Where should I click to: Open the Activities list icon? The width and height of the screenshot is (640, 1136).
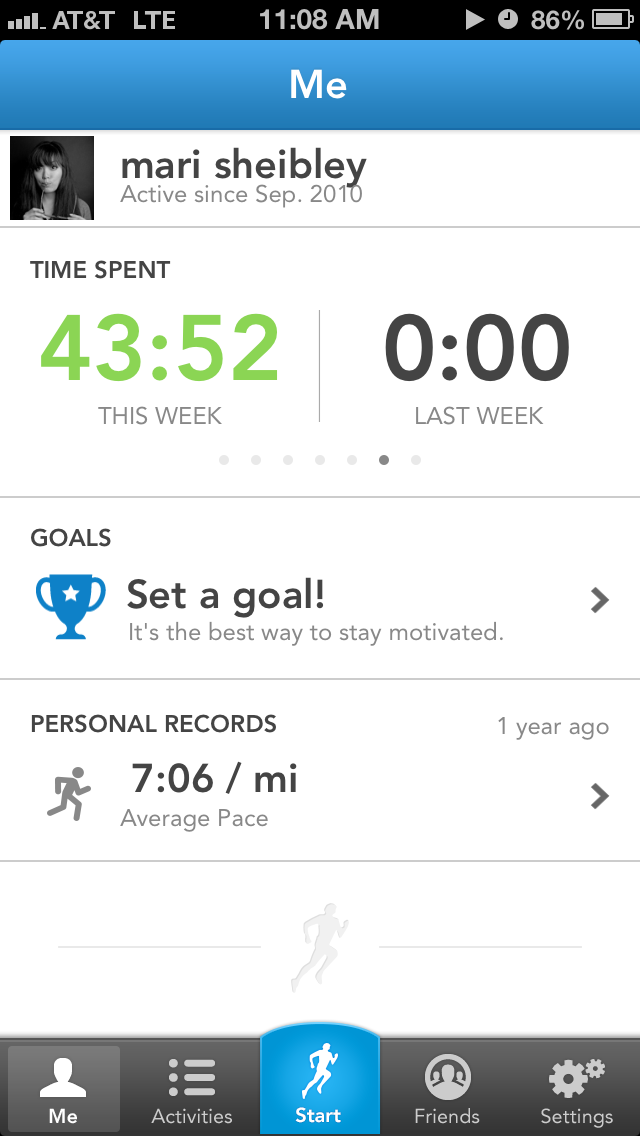192,1078
